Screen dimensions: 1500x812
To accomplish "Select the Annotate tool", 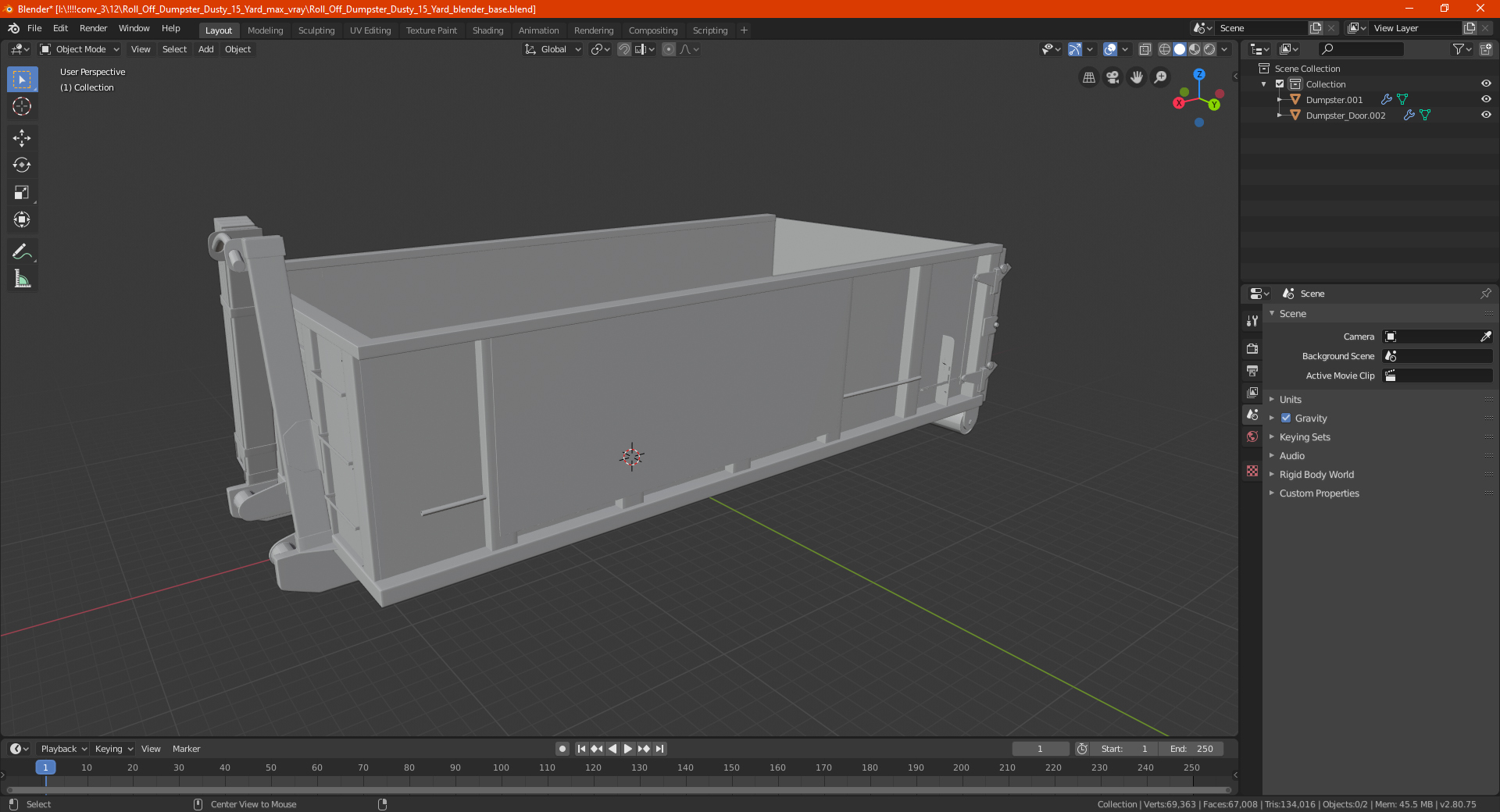I will [22, 251].
